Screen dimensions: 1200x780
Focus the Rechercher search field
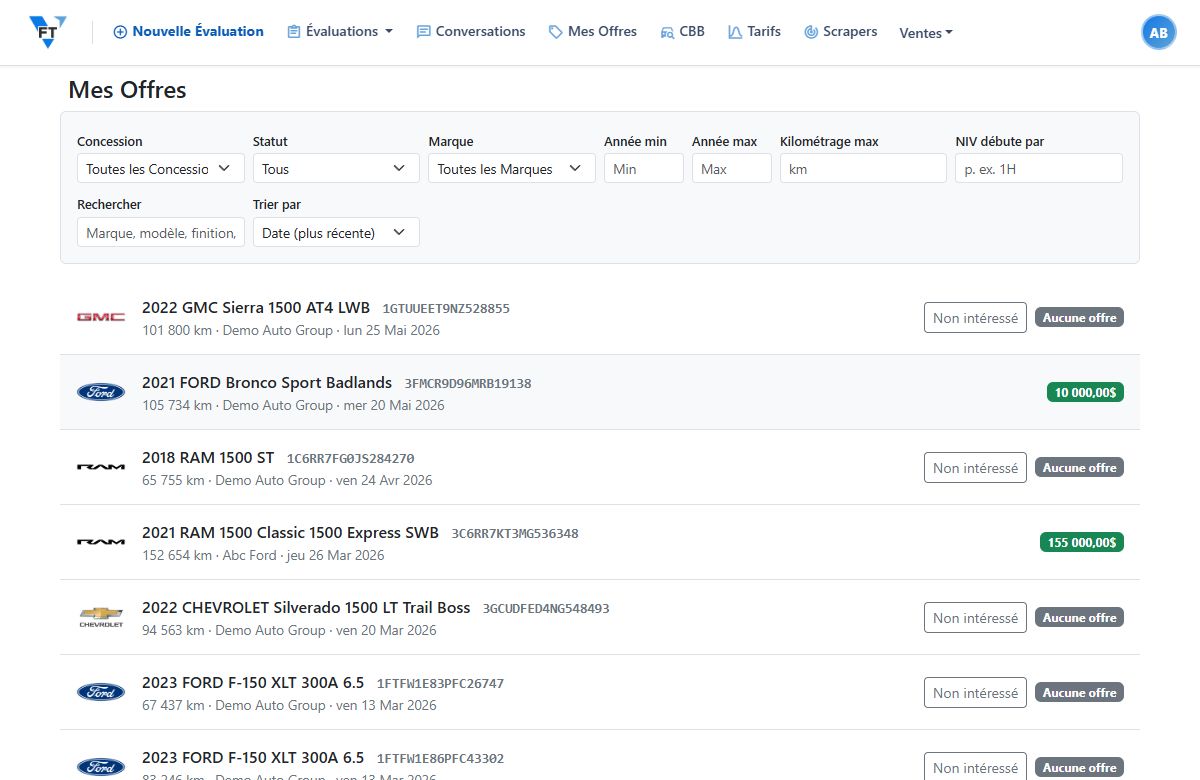[x=160, y=232]
